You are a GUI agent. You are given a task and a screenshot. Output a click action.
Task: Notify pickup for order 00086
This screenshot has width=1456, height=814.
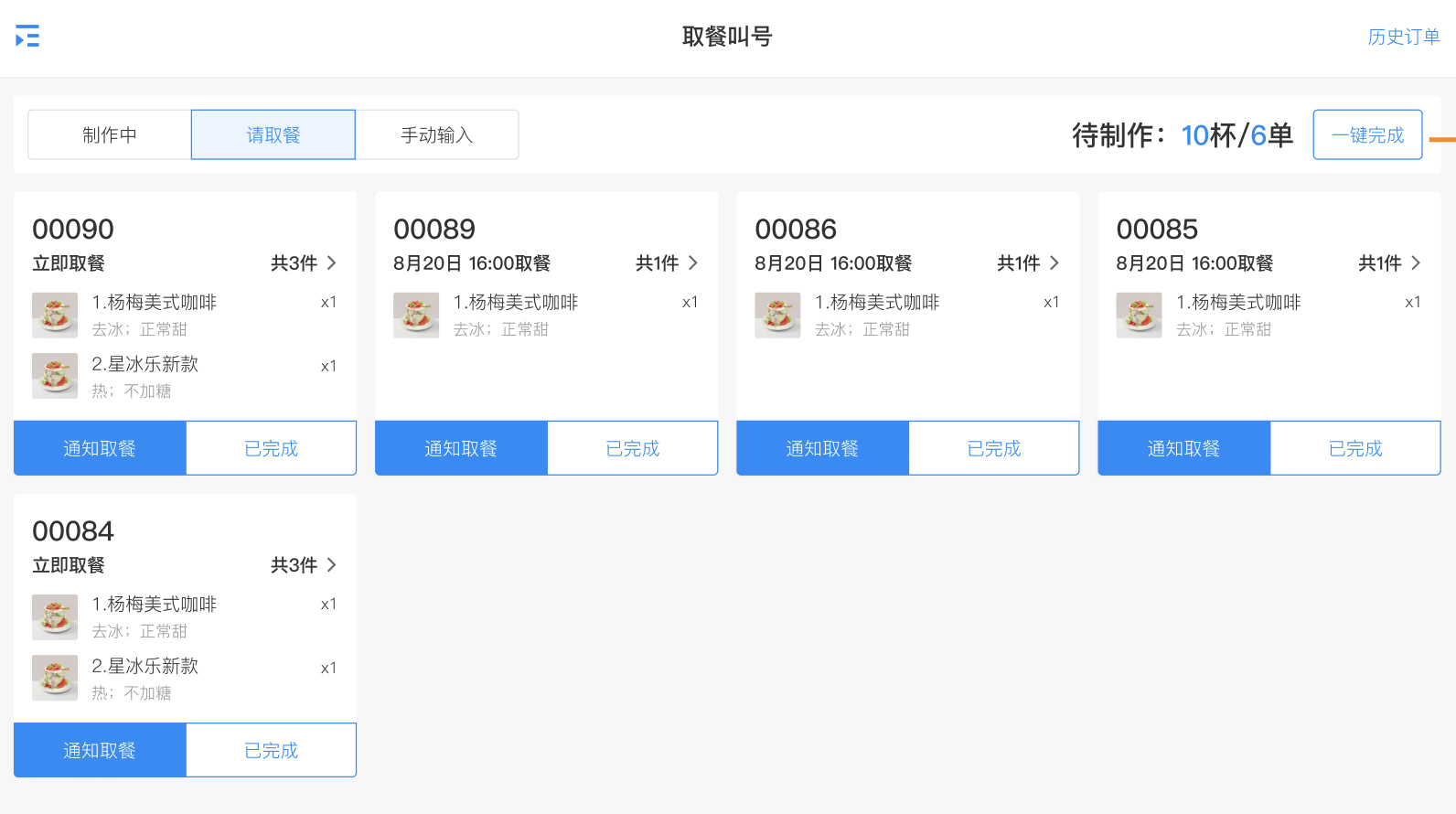click(822, 448)
